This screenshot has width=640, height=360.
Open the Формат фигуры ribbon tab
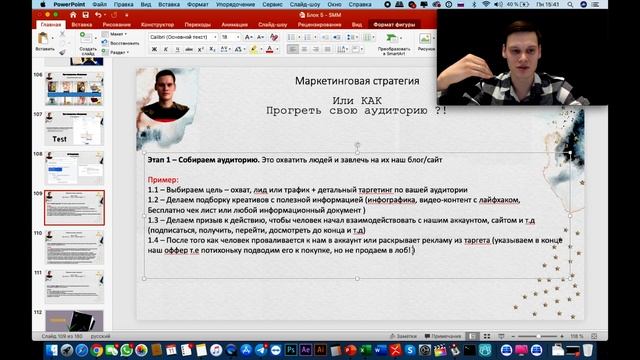(394, 24)
